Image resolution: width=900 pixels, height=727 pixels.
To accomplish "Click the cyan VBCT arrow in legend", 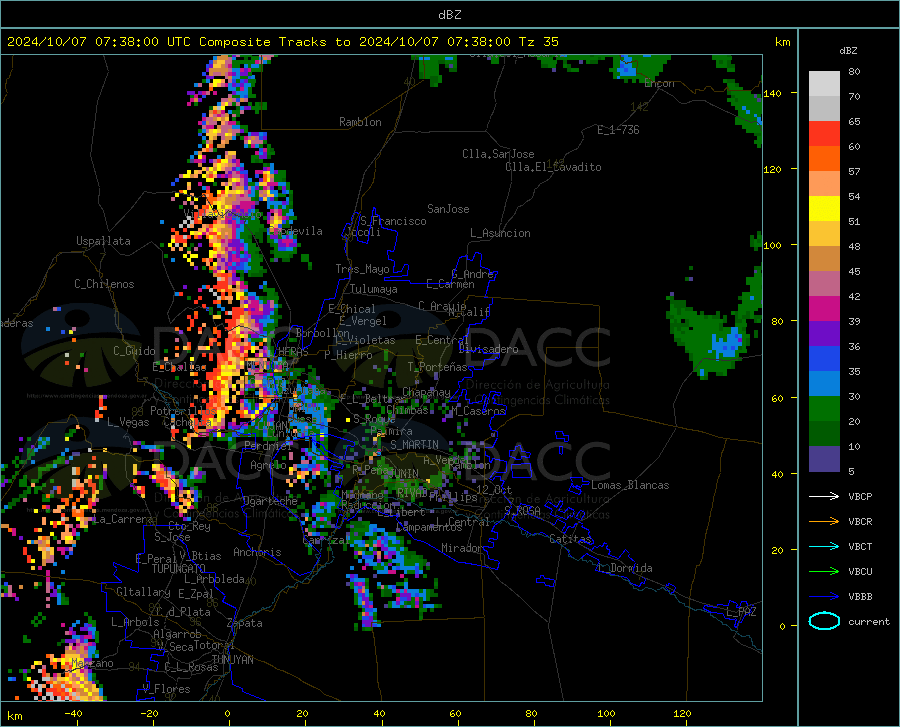I will pyautogui.click(x=824, y=546).
